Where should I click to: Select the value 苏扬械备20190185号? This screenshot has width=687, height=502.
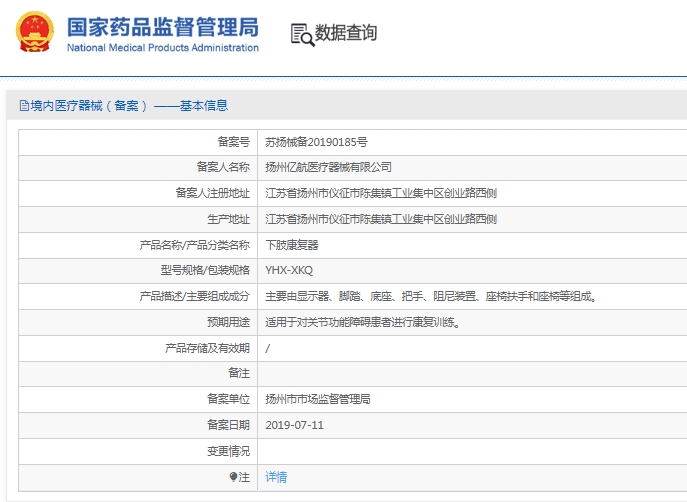[316, 142]
